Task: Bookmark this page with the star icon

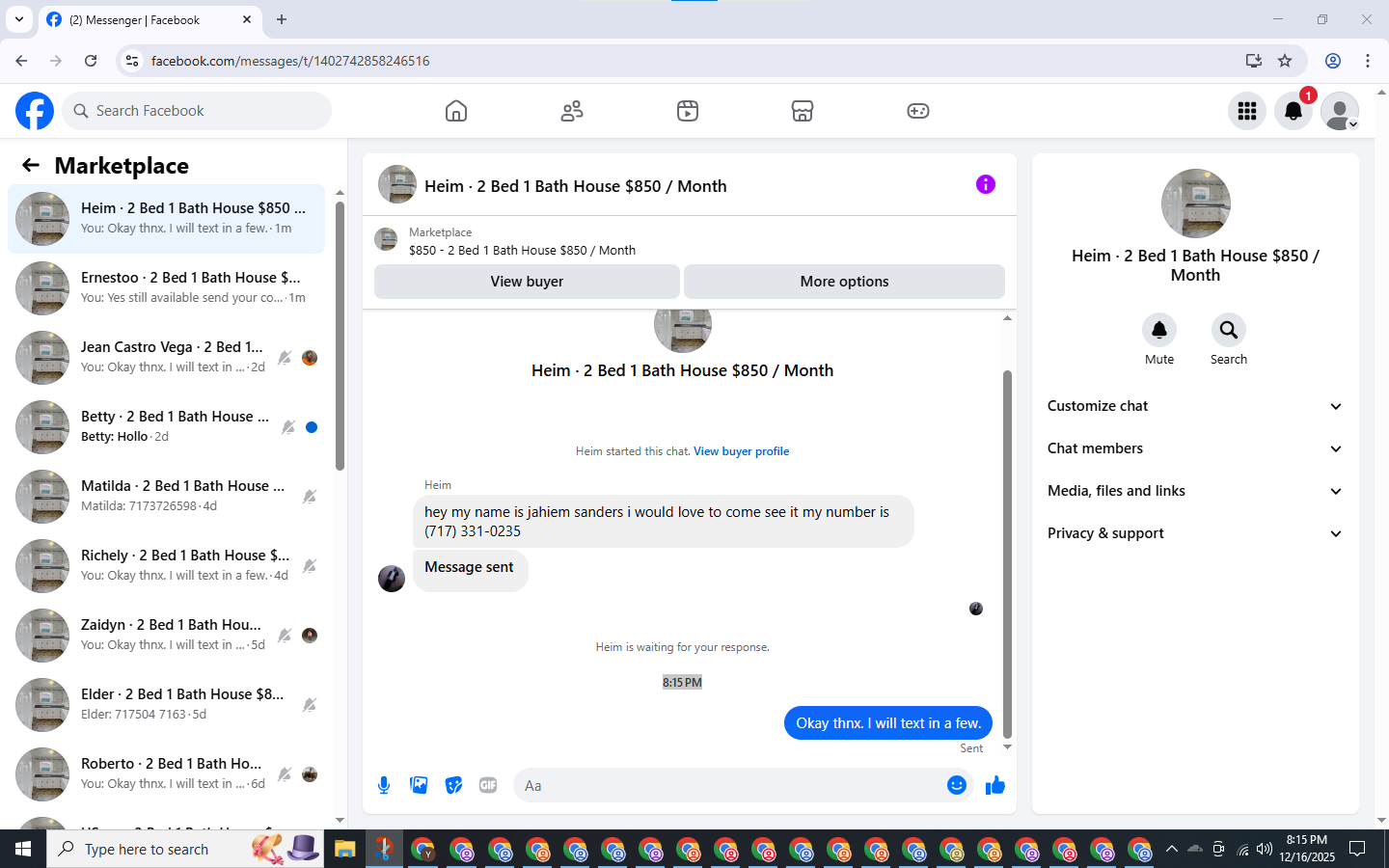Action: pos(1285,61)
